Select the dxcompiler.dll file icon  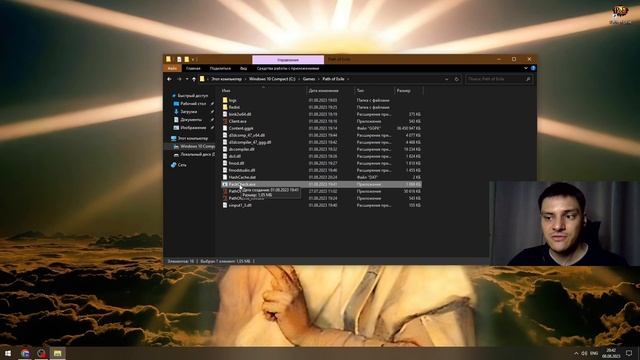tap(225, 149)
